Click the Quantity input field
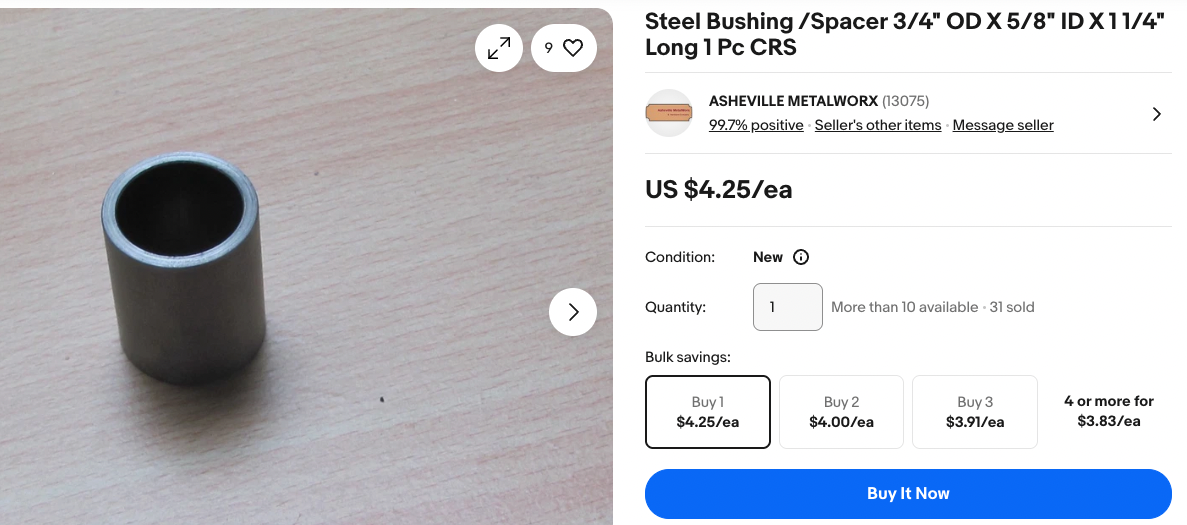The width and height of the screenshot is (1187, 525). tap(787, 307)
